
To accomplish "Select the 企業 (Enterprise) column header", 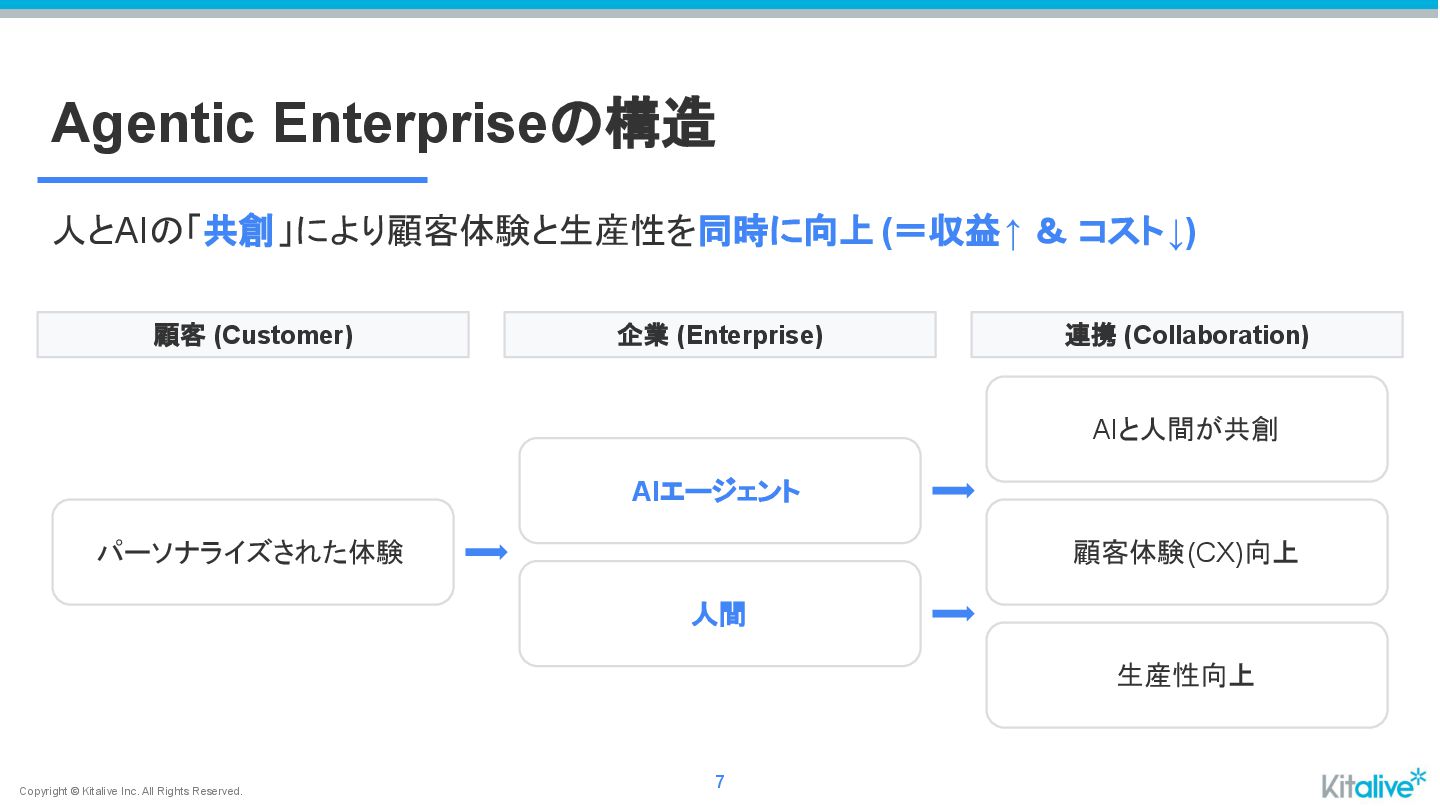I will tap(720, 335).
